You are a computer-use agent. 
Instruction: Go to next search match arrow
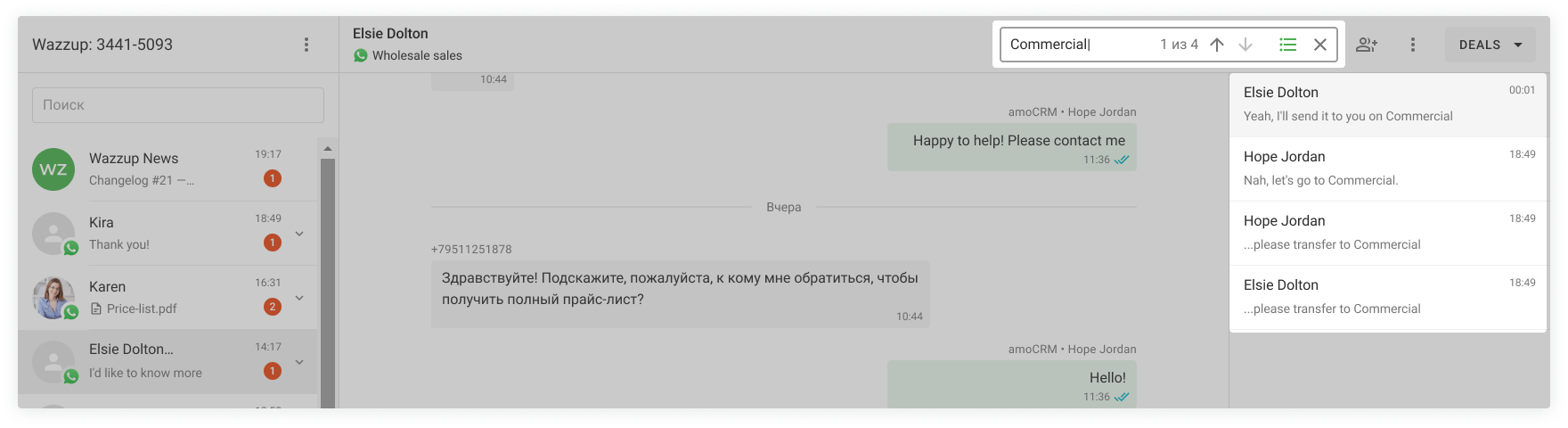point(1245,45)
